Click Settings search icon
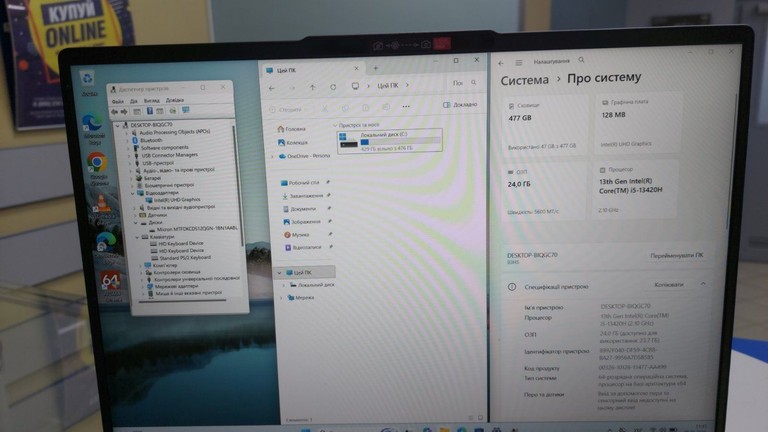 point(581,60)
